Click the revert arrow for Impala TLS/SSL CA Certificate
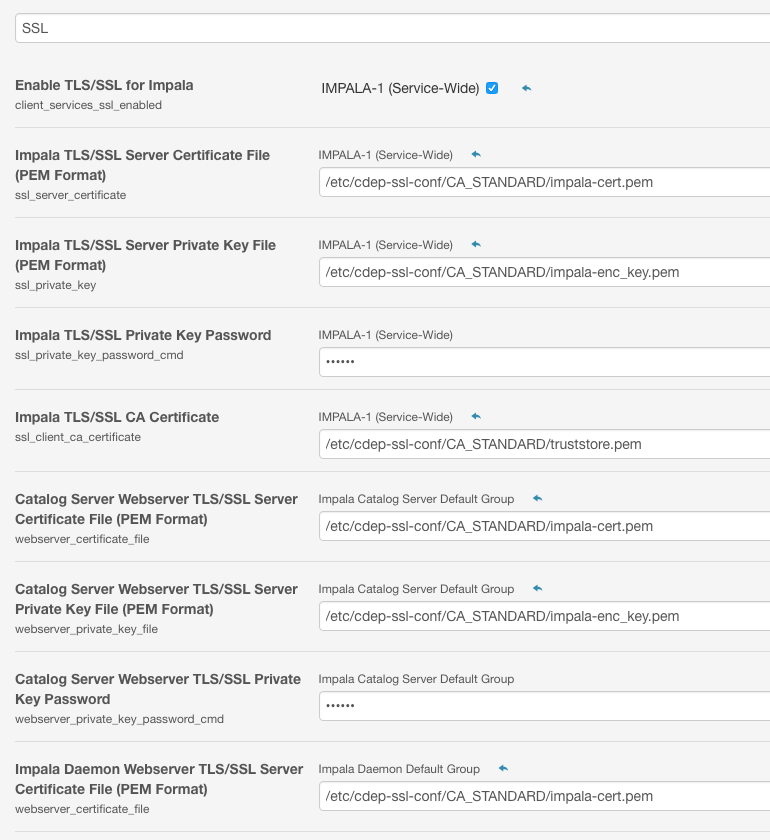770x840 pixels. [x=476, y=417]
